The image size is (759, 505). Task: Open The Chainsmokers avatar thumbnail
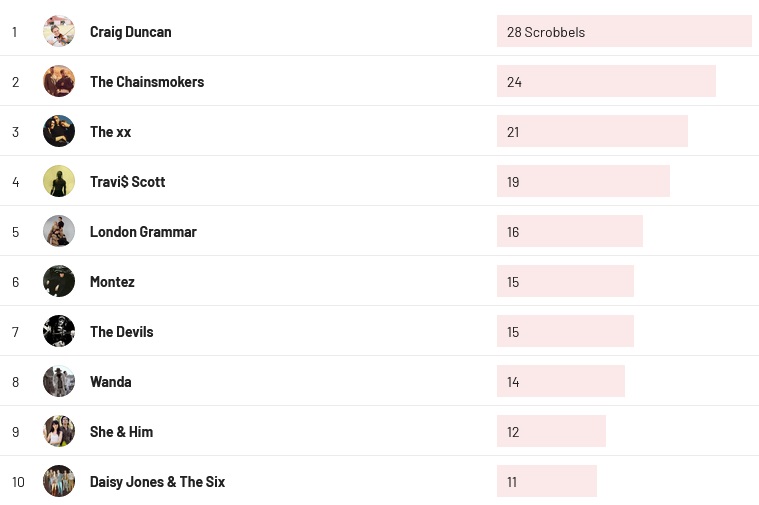(x=59, y=81)
